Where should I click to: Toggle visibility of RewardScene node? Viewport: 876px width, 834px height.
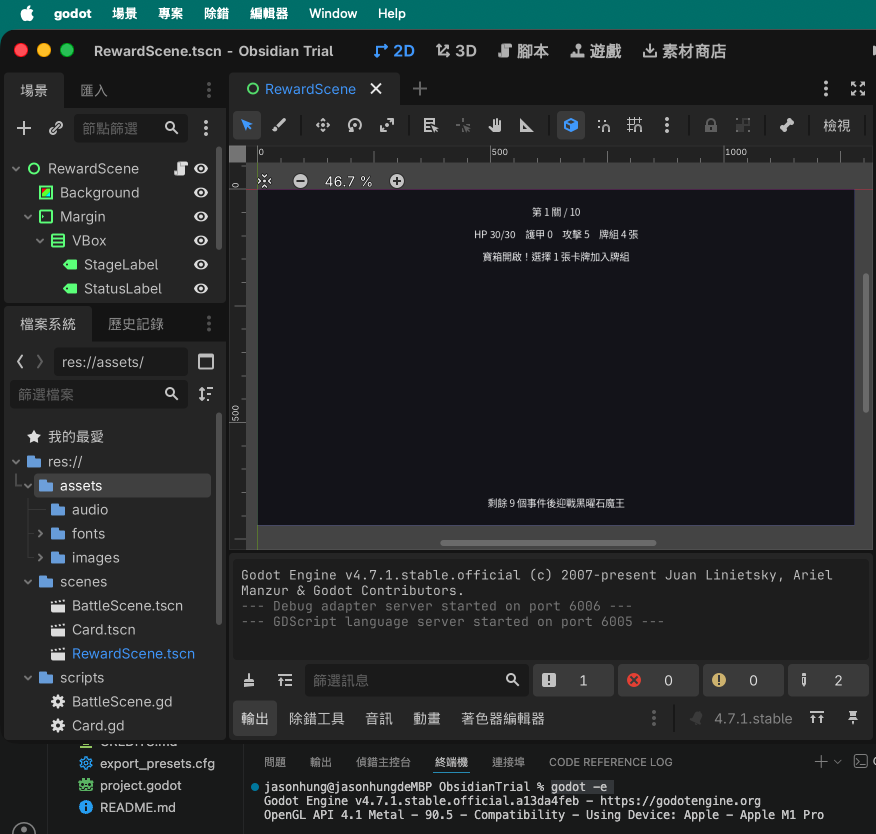tap(201, 168)
